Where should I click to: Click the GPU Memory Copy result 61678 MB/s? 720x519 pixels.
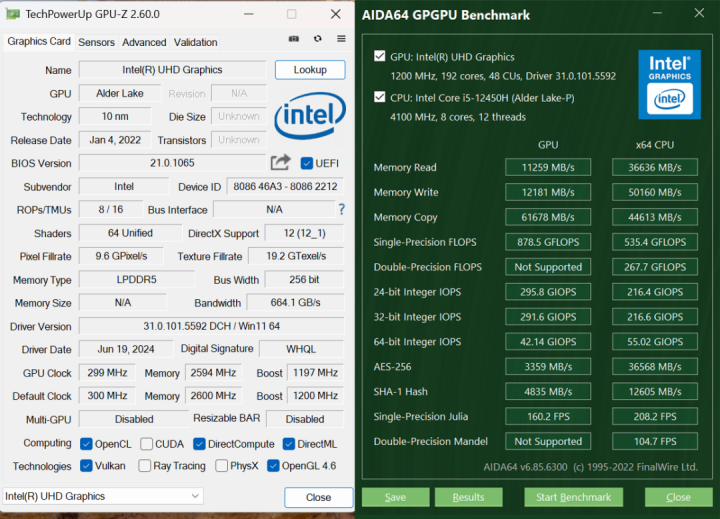(x=548, y=217)
